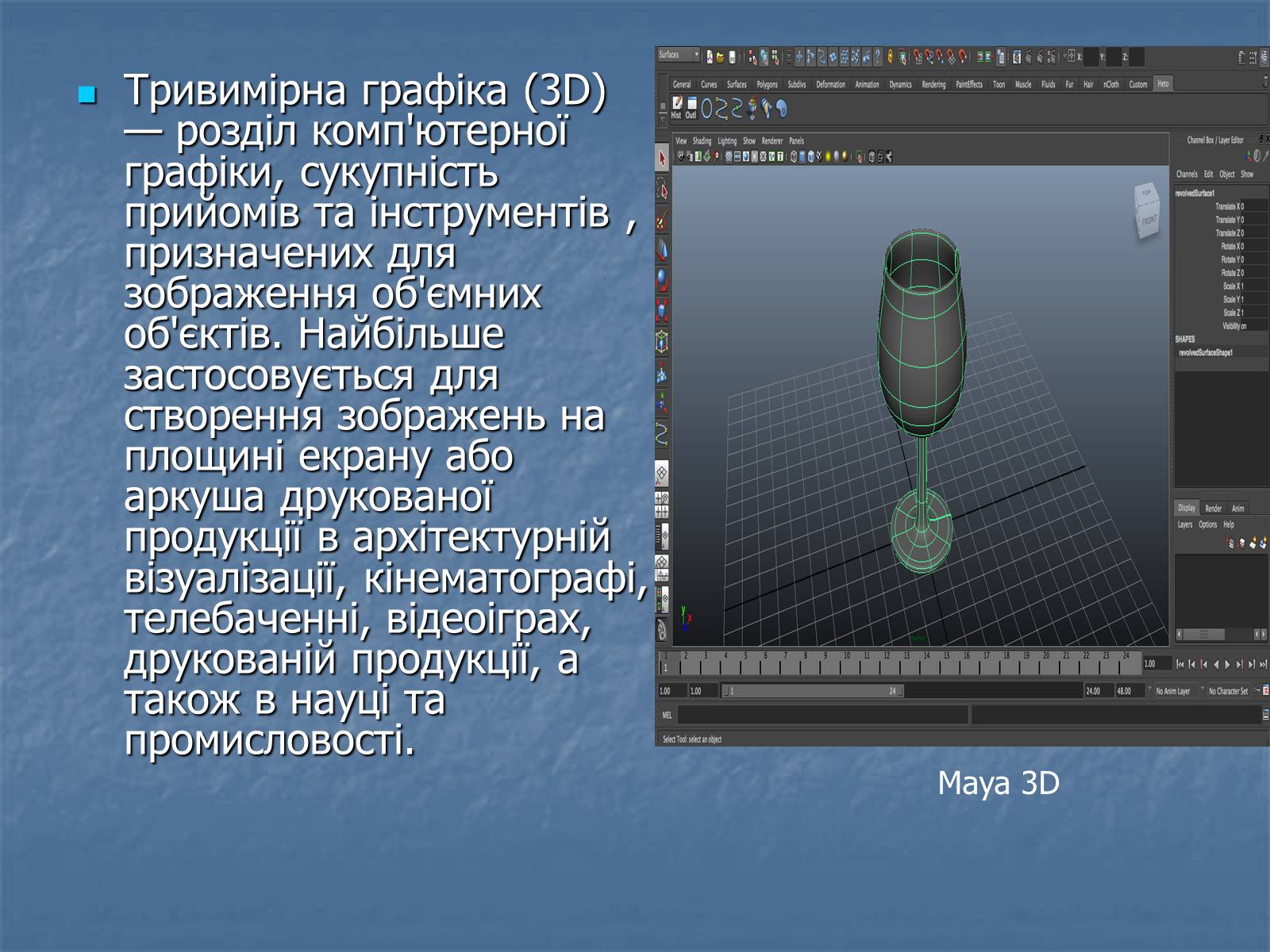Go to end of playback range
Image resolution: width=1270 pixels, height=952 pixels.
(x=1263, y=664)
